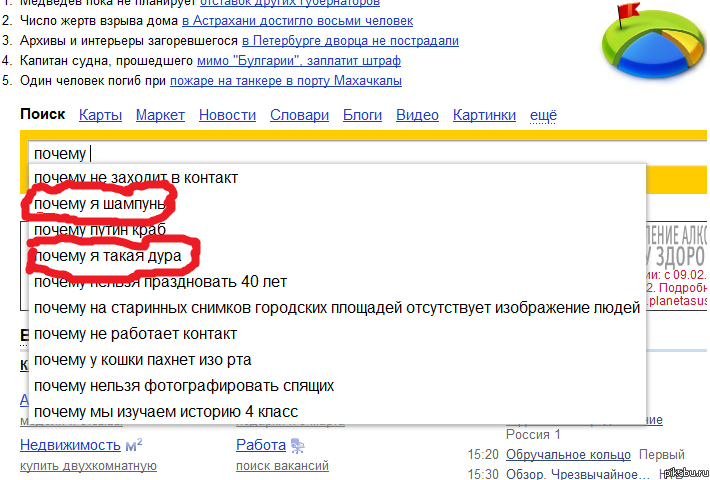Select suggestion почему я такая дура
Viewport: 710px width, 480px height.
[x=337, y=256]
